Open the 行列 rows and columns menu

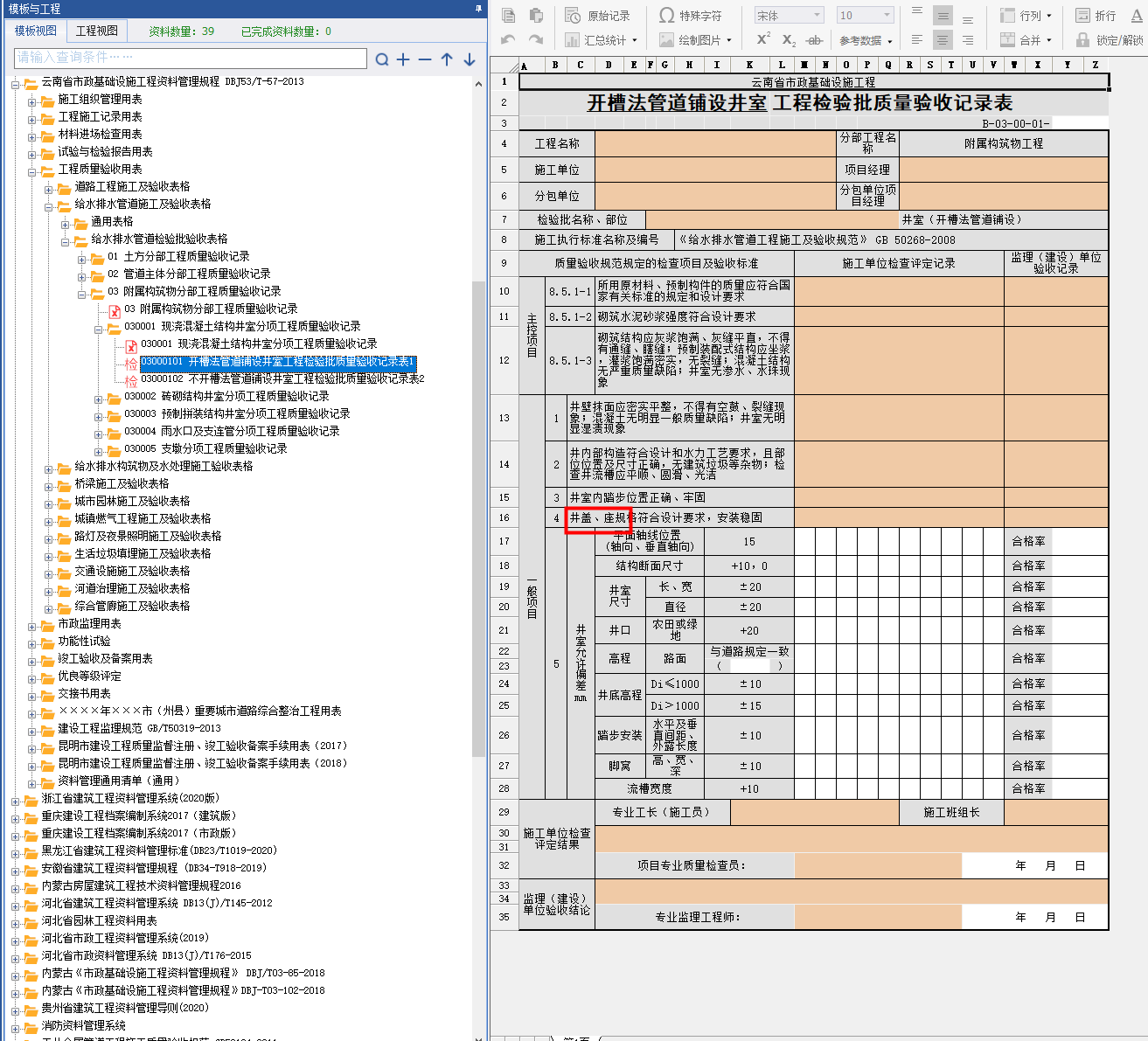coord(1026,16)
